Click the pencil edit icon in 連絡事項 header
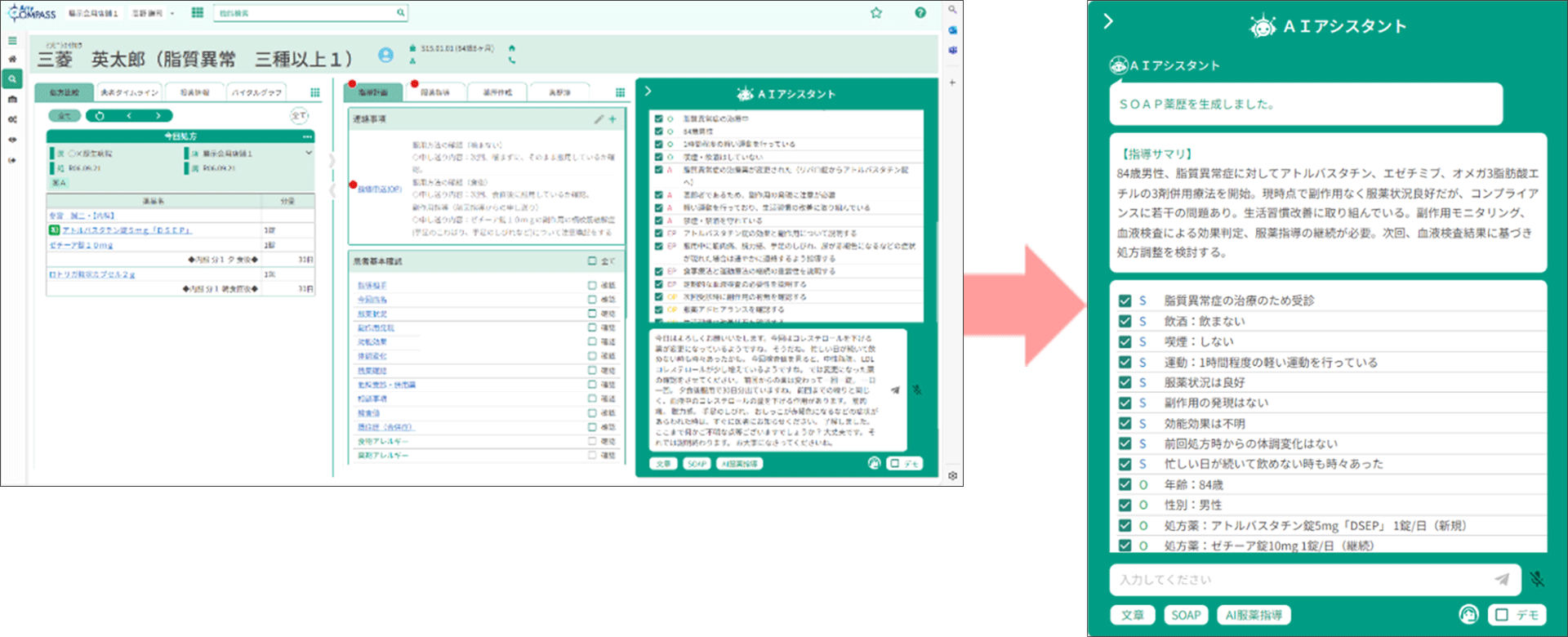The image size is (1568, 637). tap(599, 119)
